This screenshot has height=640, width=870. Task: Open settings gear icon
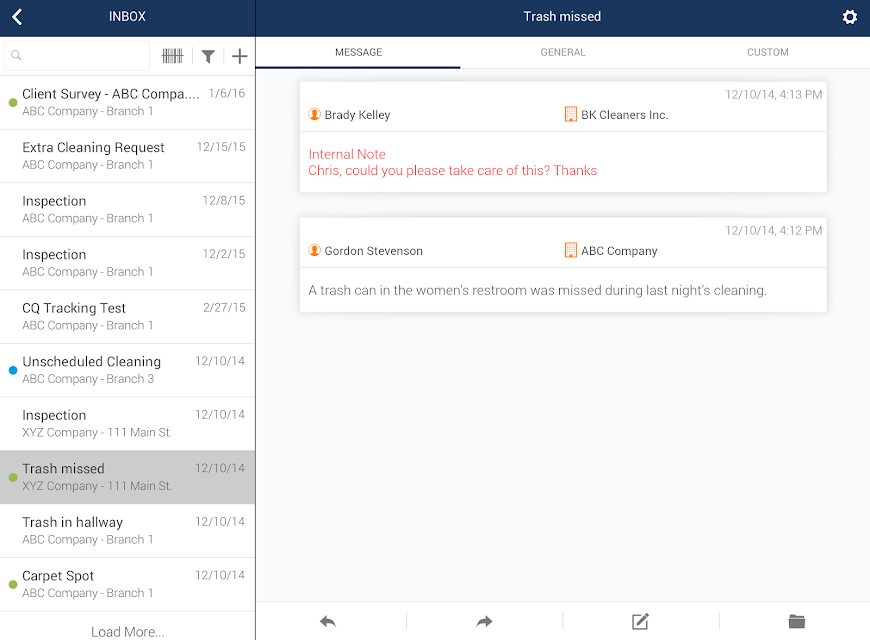click(x=849, y=17)
